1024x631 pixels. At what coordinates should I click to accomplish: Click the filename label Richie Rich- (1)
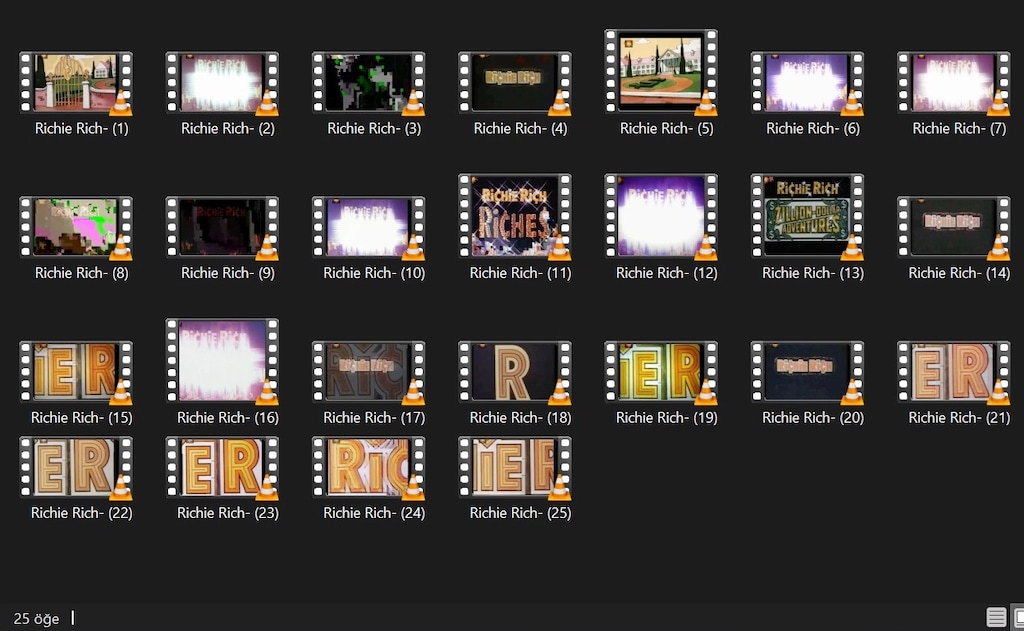click(82, 129)
